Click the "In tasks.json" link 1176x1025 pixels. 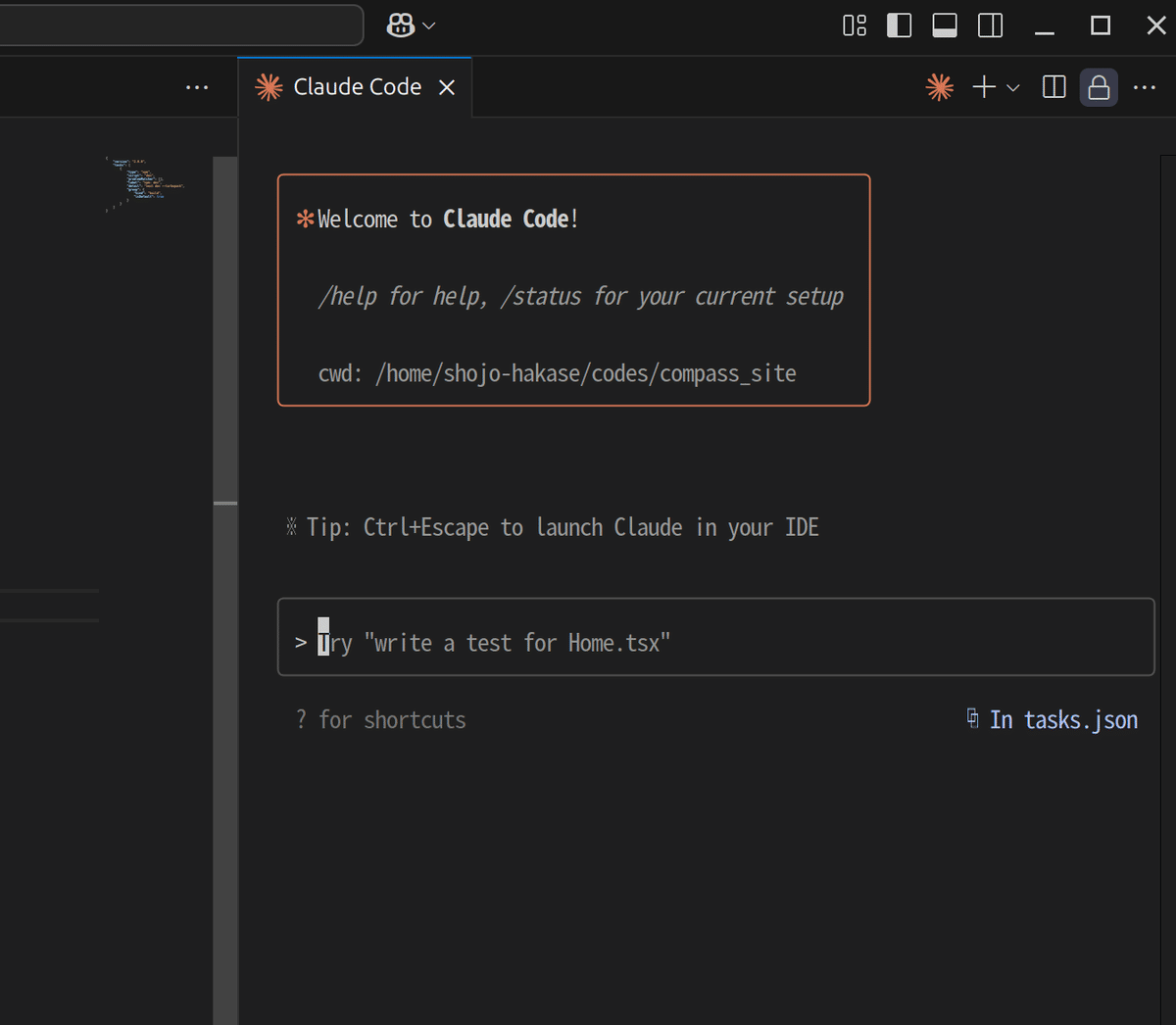click(1062, 720)
